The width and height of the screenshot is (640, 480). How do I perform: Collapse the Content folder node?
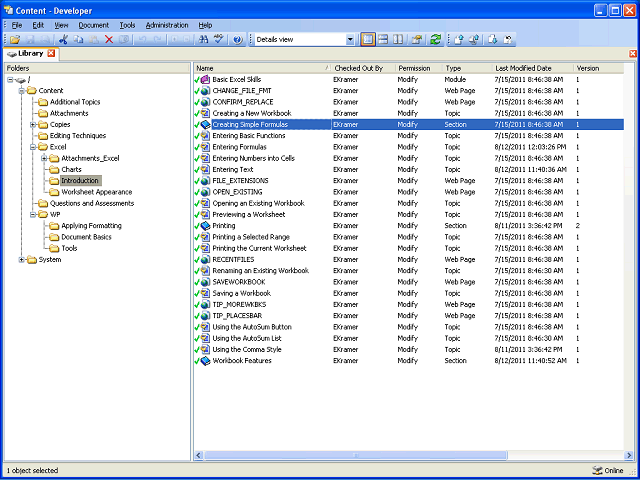coord(22,91)
